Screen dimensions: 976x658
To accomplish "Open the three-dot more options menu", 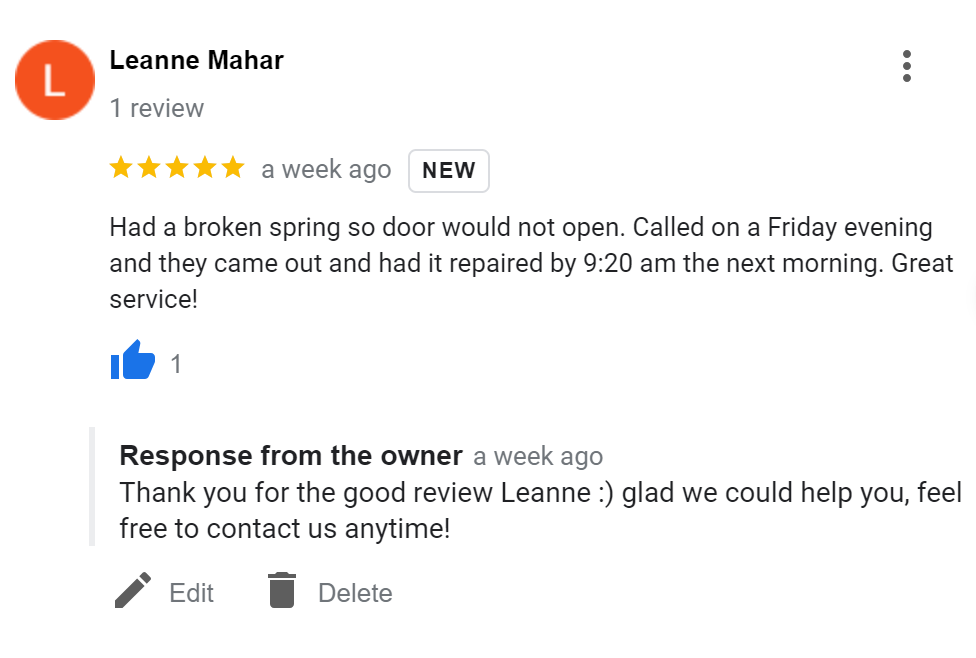I will [907, 66].
